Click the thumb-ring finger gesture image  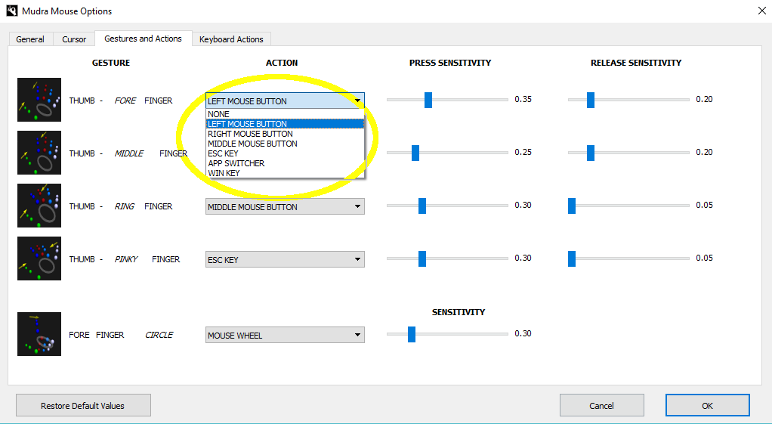[39, 206]
